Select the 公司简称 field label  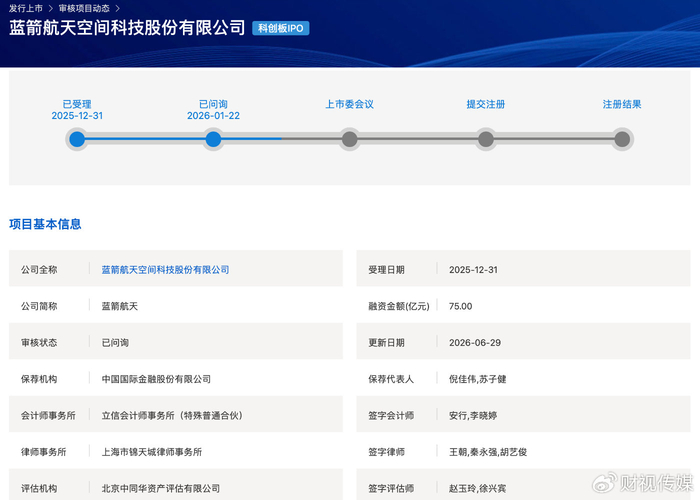coord(39,306)
